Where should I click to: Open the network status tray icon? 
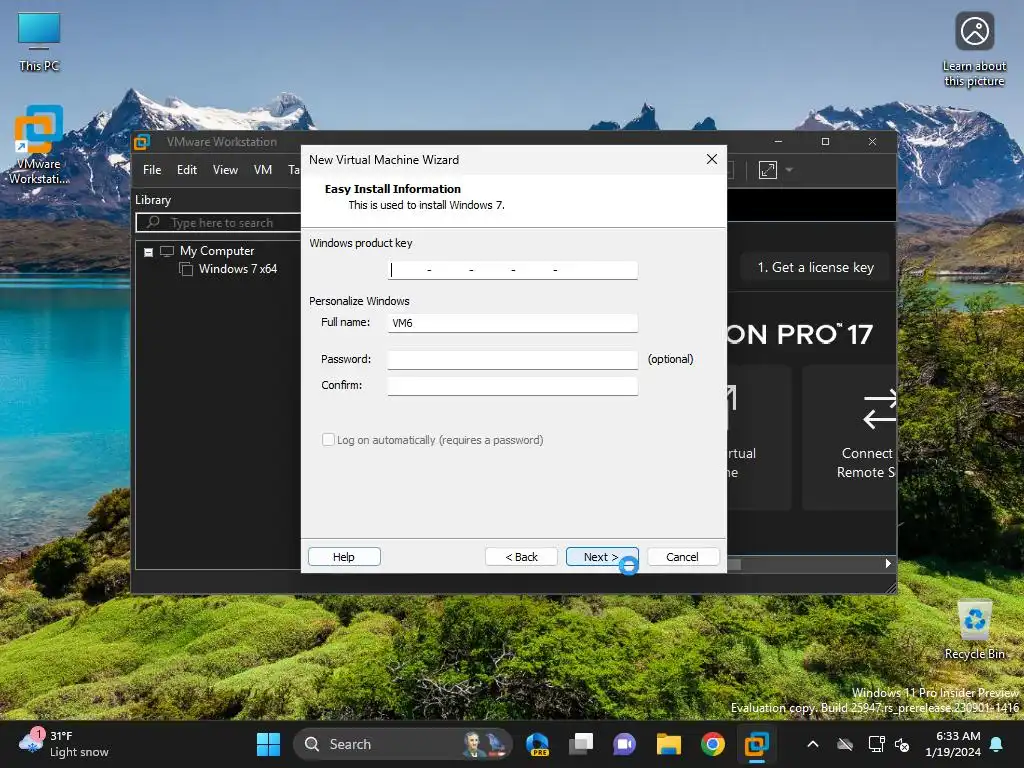[876, 744]
